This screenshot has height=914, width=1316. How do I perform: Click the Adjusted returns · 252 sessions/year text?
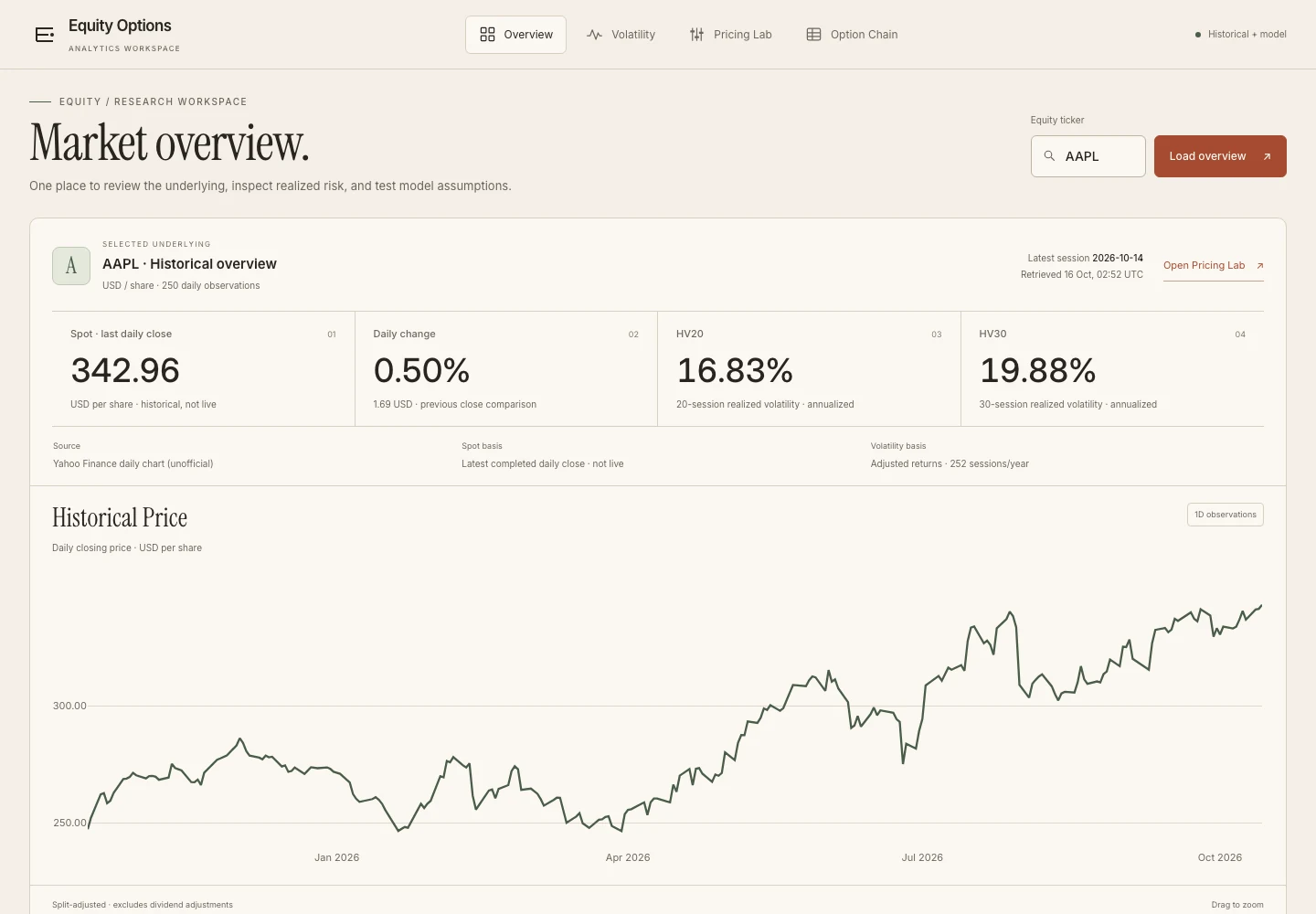point(950,463)
